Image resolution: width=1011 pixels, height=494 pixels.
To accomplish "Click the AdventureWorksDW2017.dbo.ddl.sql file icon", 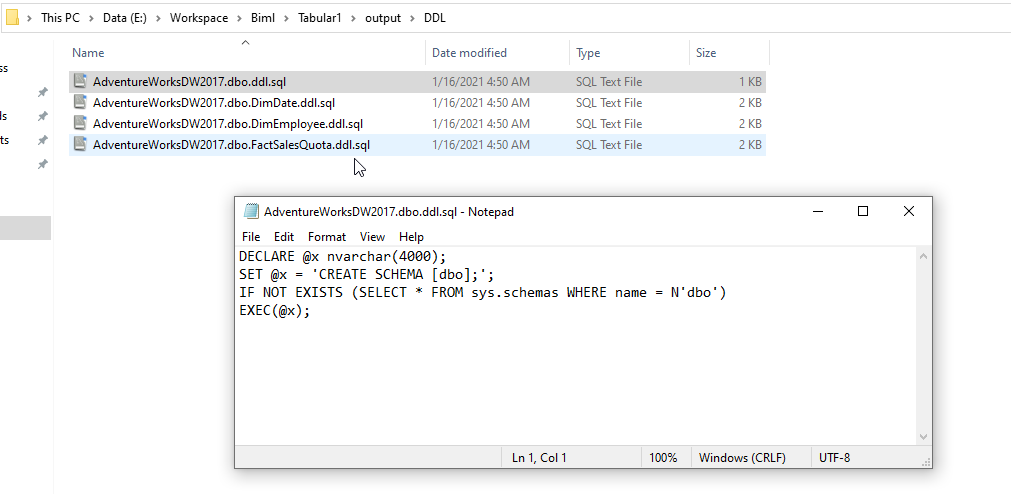I will [80, 82].
